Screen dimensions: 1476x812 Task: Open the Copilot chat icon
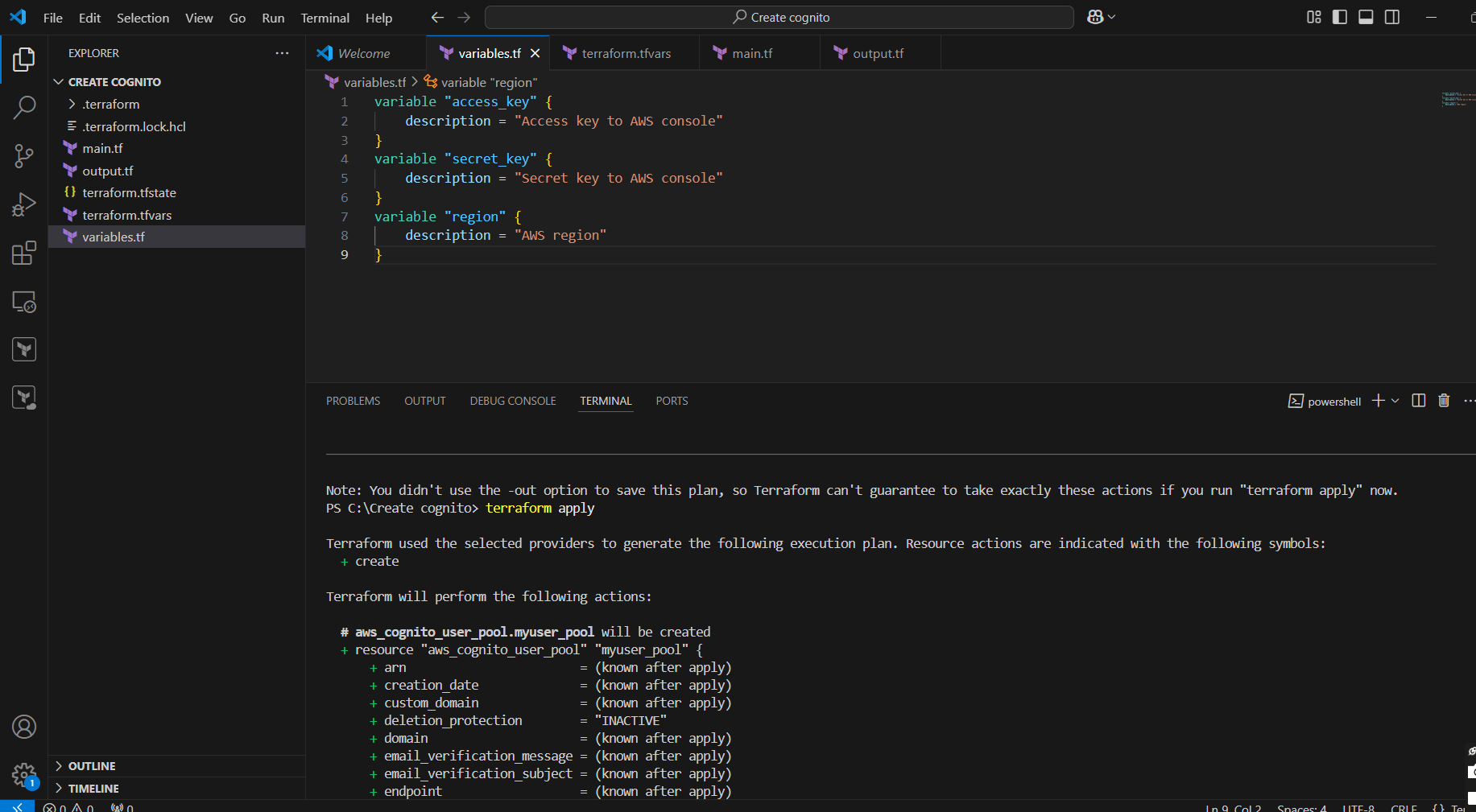(1095, 17)
